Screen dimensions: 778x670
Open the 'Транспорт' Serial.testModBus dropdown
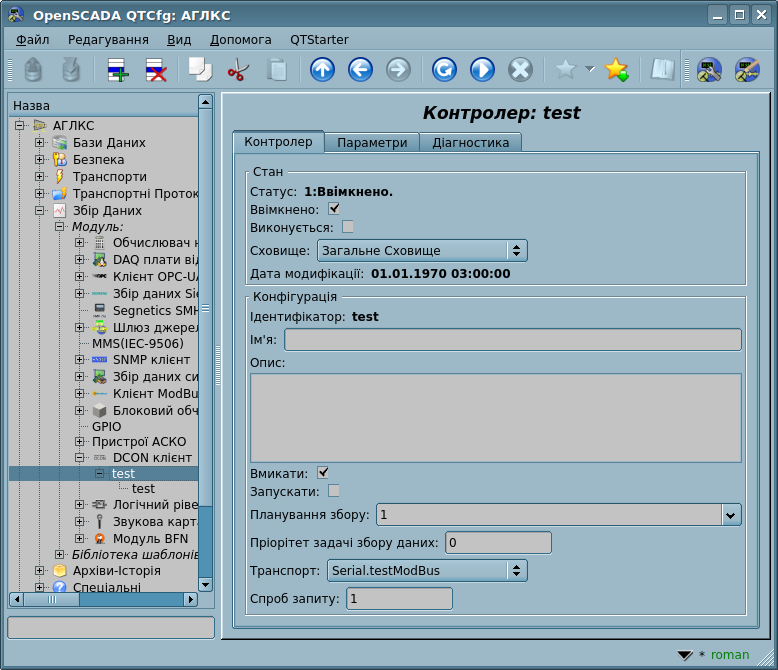coord(427,570)
